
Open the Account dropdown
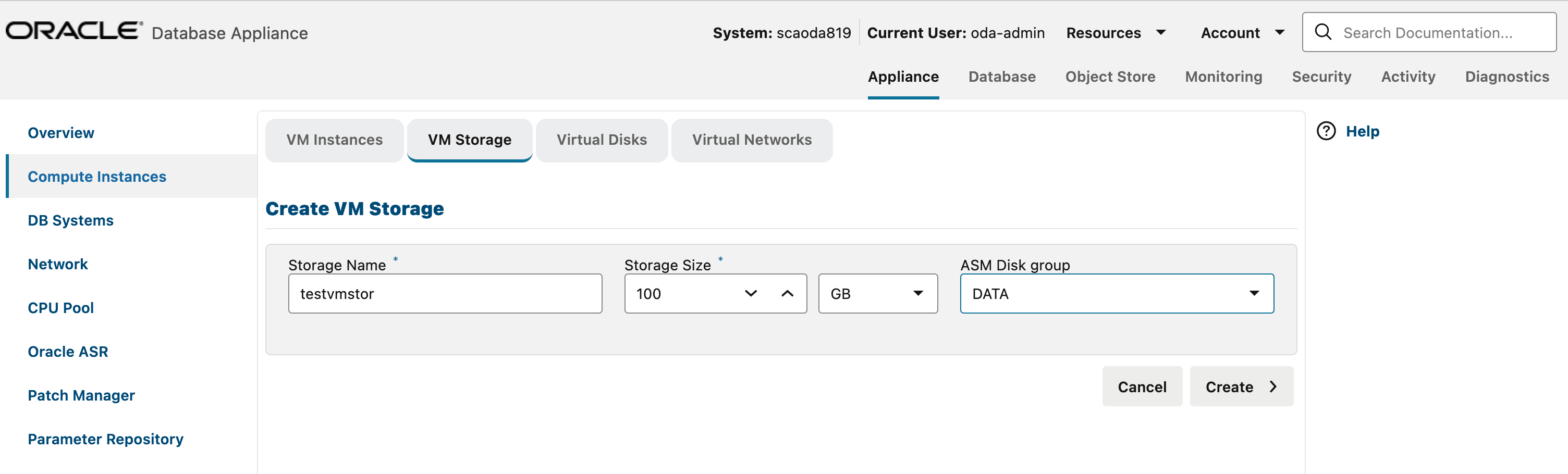(x=1242, y=33)
